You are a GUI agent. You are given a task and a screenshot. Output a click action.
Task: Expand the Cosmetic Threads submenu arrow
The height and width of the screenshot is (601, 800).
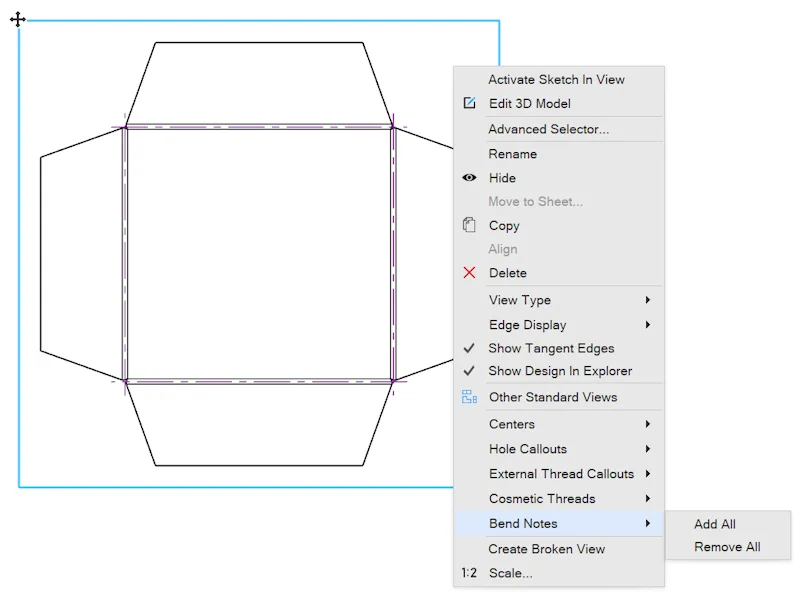pos(647,498)
